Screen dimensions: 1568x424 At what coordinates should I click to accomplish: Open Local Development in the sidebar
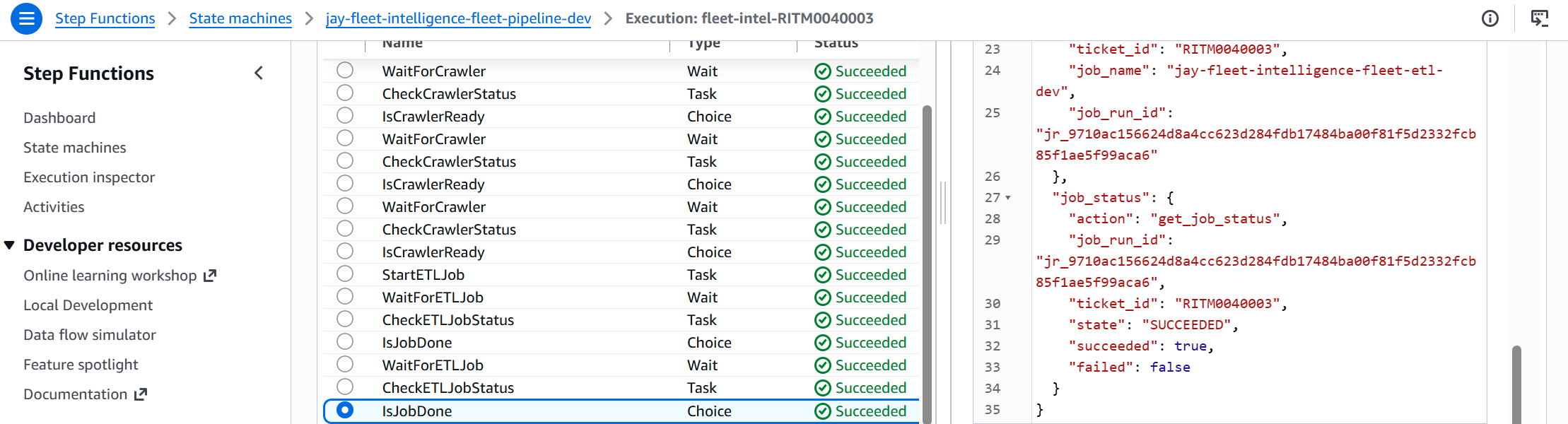point(88,305)
